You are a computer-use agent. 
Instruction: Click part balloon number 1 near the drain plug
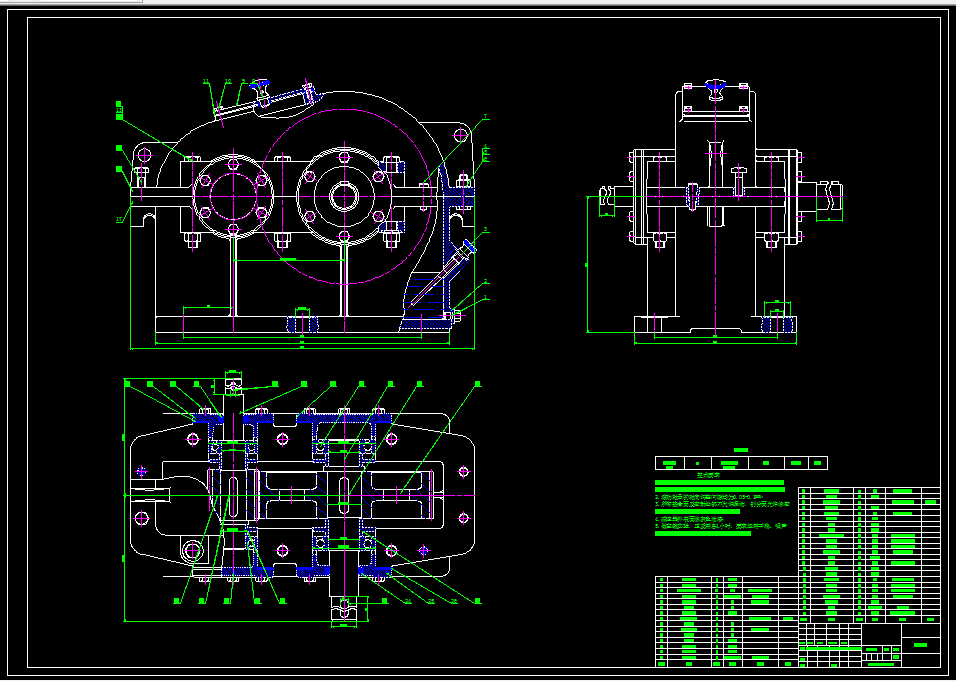click(486, 298)
